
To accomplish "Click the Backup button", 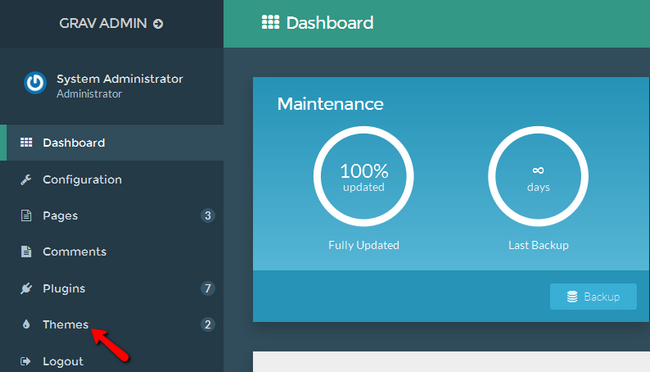I will [x=593, y=297].
